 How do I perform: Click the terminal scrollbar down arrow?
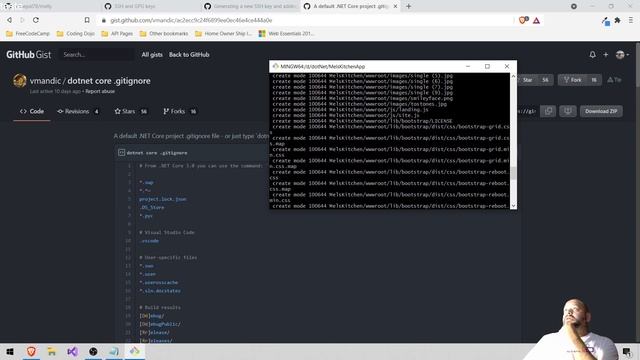pos(513,206)
